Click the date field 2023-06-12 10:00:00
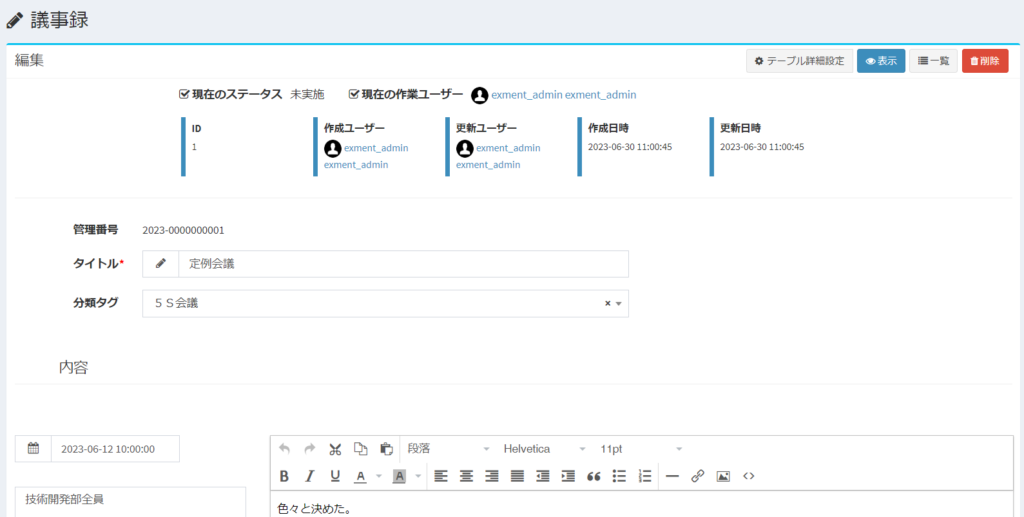This screenshot has height=517, width=1024. click(x=115, y=448)
